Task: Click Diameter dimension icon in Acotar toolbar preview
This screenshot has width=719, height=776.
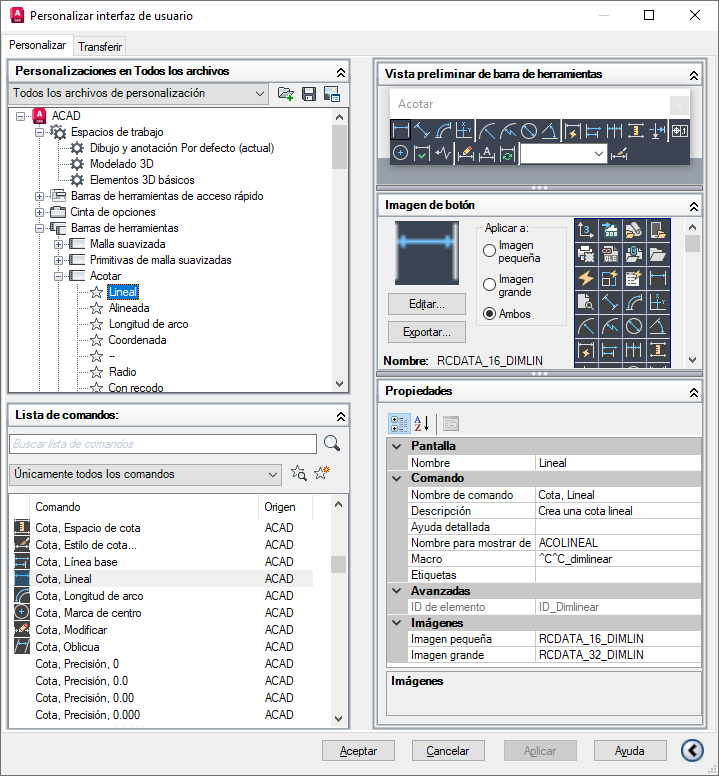Action: (x=529, y=131)
